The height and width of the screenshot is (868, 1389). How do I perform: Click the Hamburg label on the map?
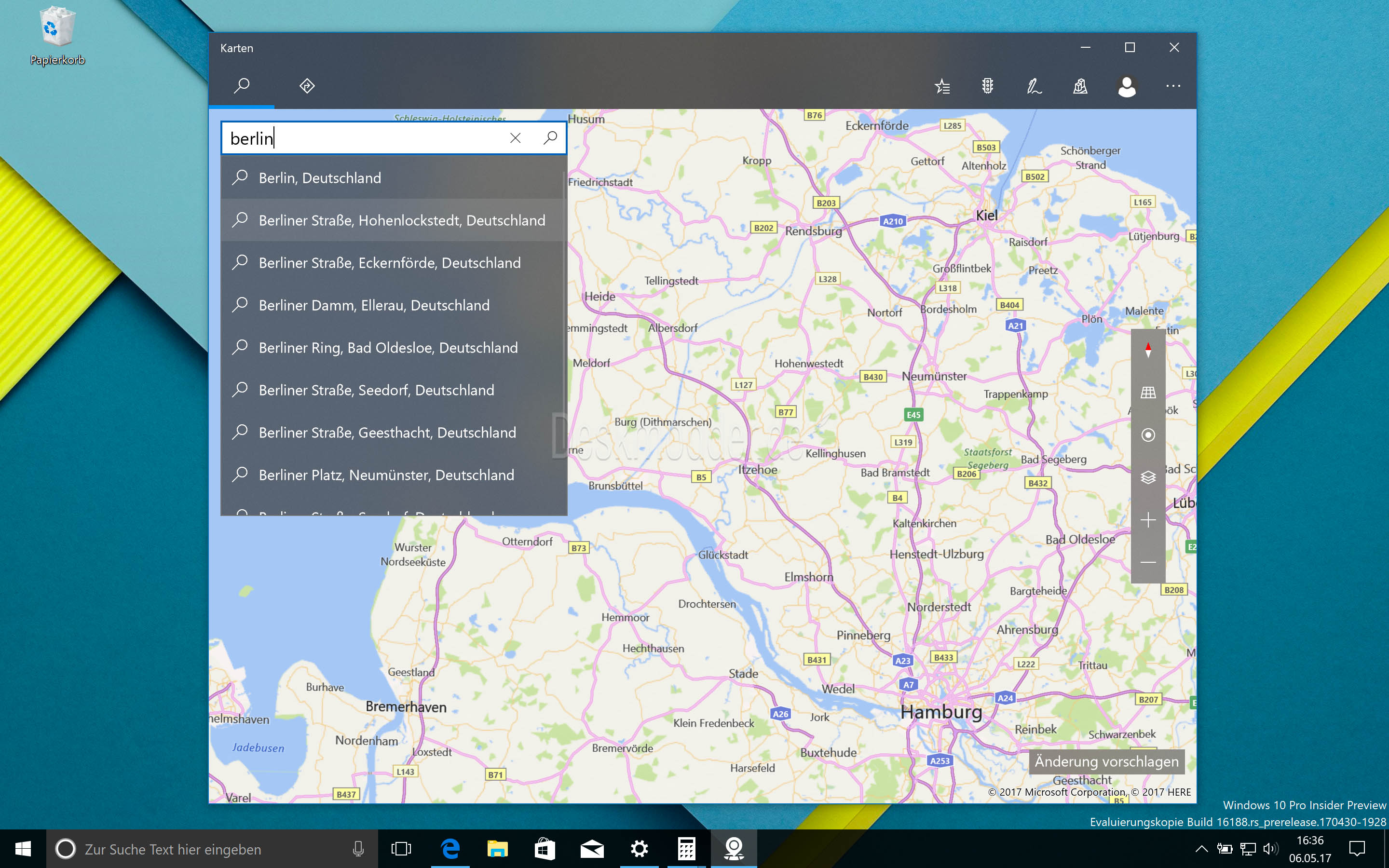(941, 712)
